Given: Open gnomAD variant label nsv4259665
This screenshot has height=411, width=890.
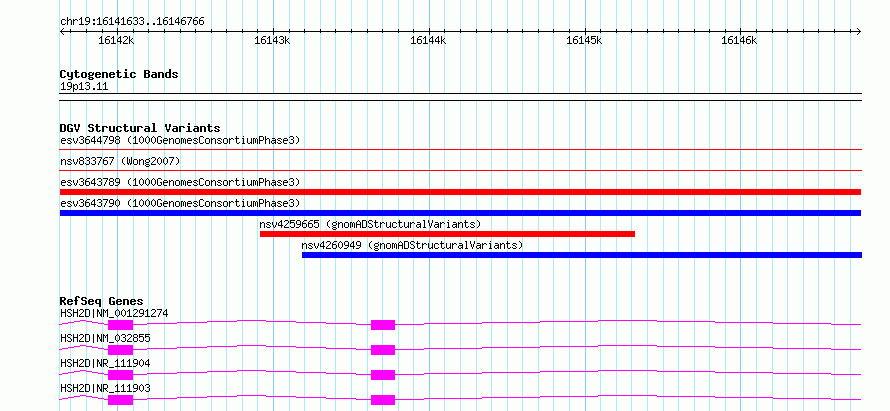Looking at the screenshot, I should 370,224.
